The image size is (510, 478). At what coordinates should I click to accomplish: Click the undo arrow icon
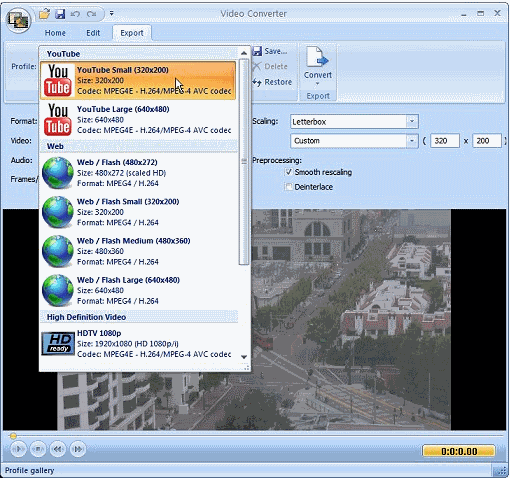tap(75, 14)
